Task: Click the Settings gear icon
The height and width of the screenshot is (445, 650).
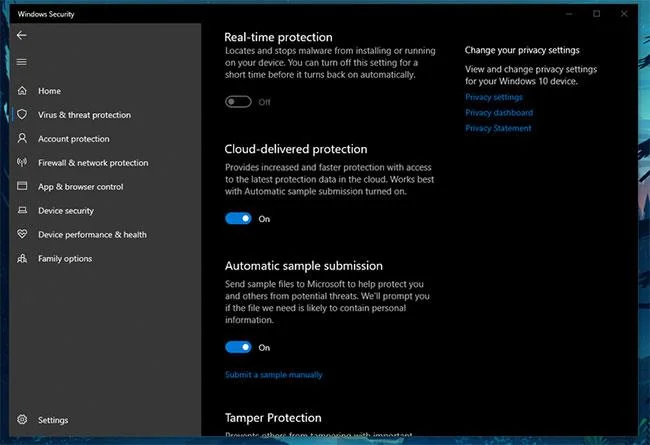Action: coord(22,419)
